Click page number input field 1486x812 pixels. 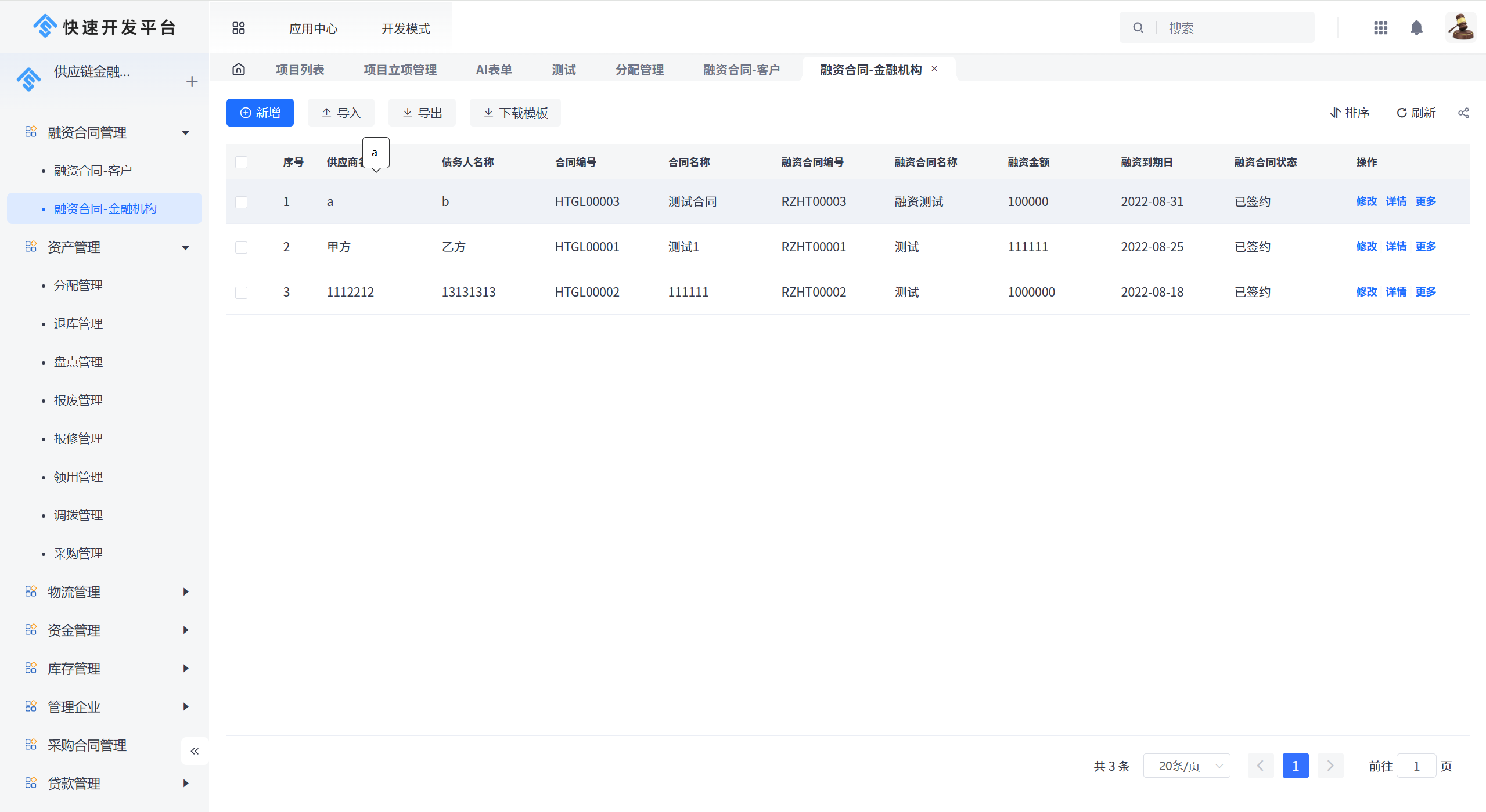1416,767
